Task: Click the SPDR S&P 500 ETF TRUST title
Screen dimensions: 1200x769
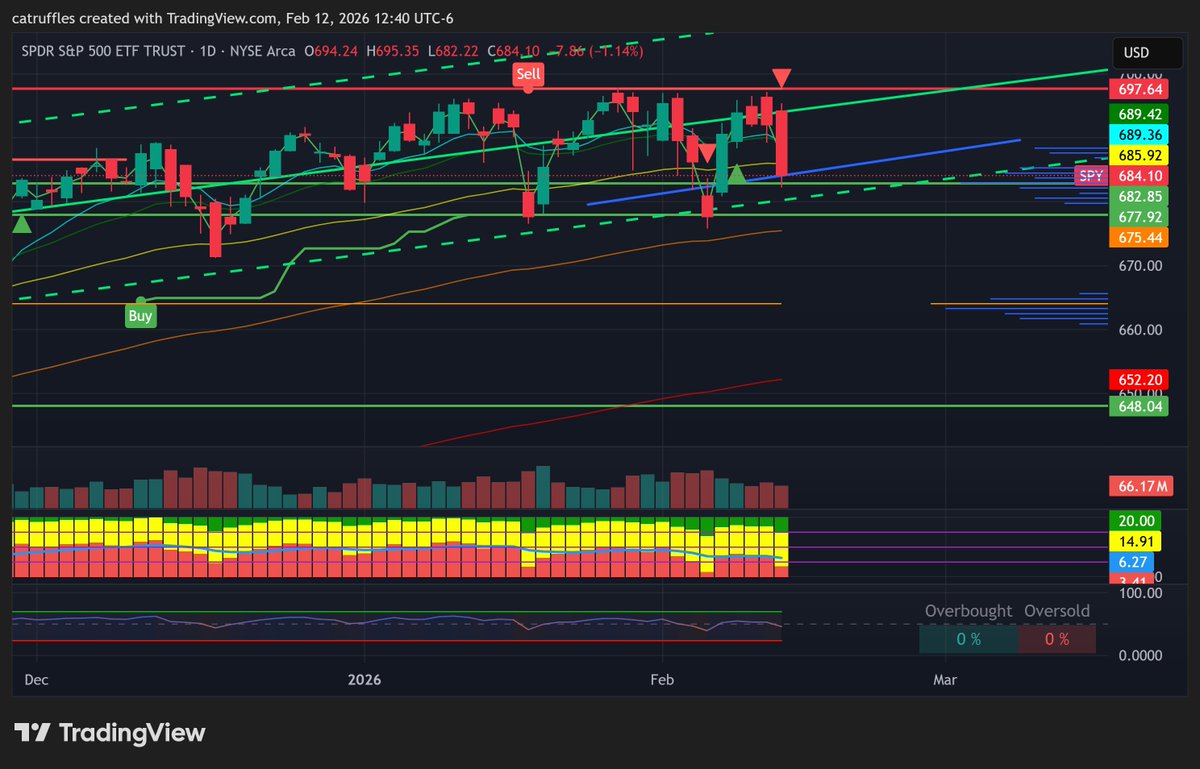Action: (105, 51)
